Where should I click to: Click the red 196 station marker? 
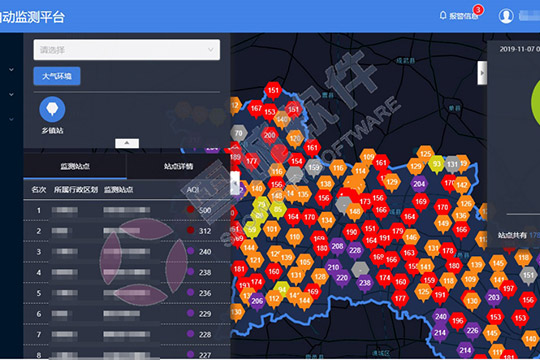tap(457, 321)
